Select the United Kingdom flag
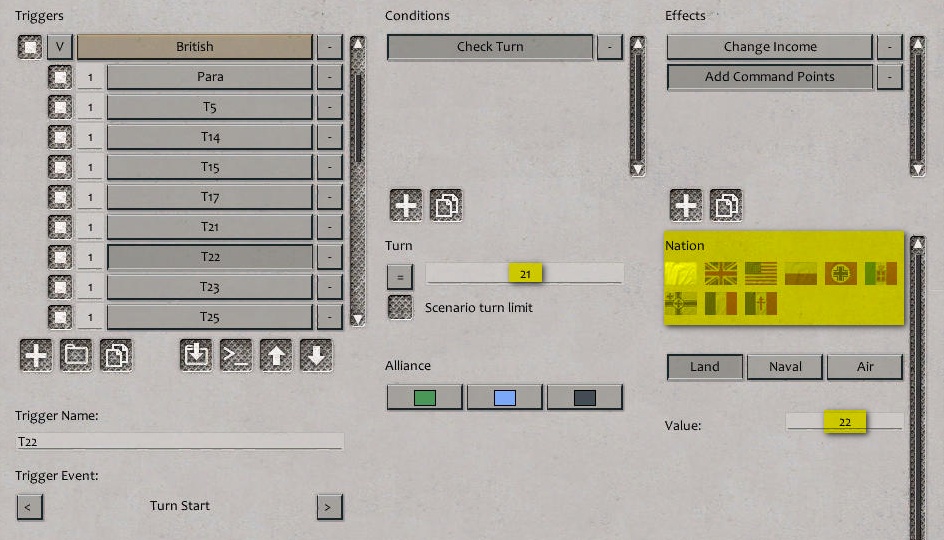944x540 pixels. (x=721, y=273)
